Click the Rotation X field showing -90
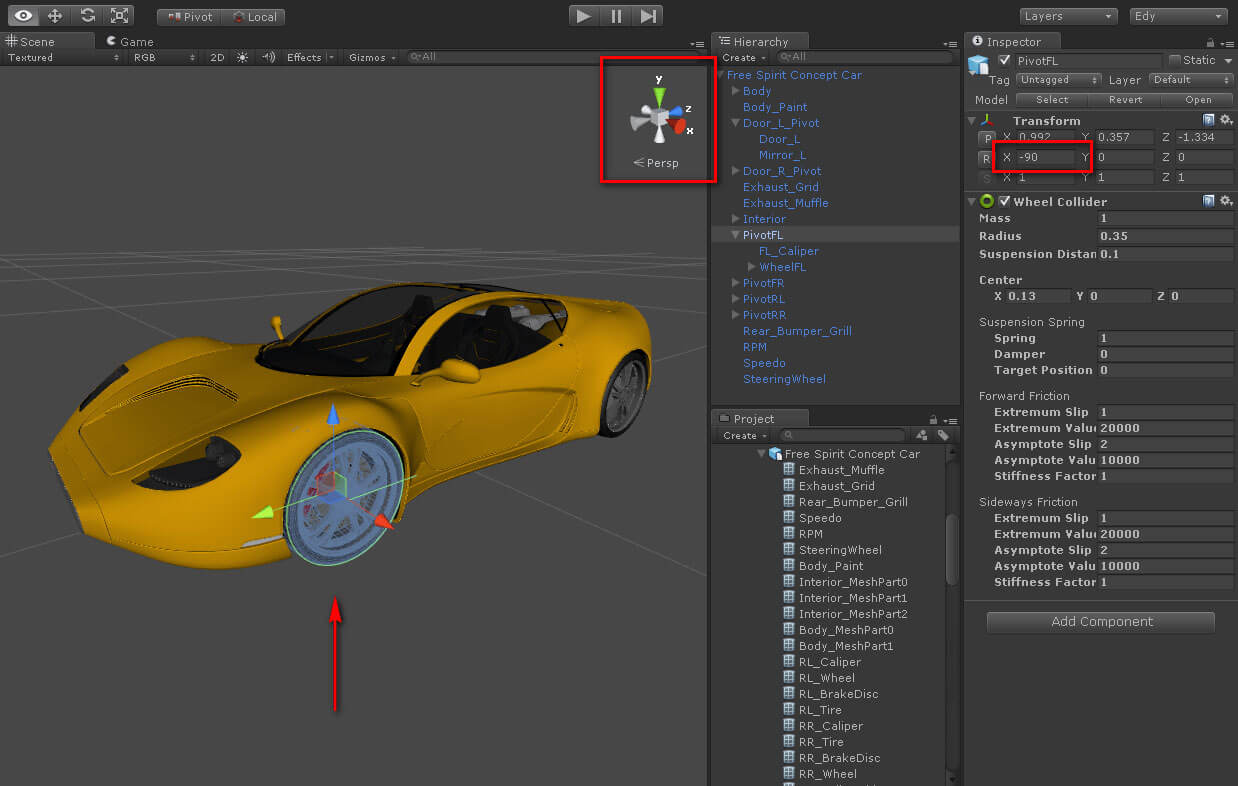This screenshot has height=786, width=1238. tap(1045, 158)
